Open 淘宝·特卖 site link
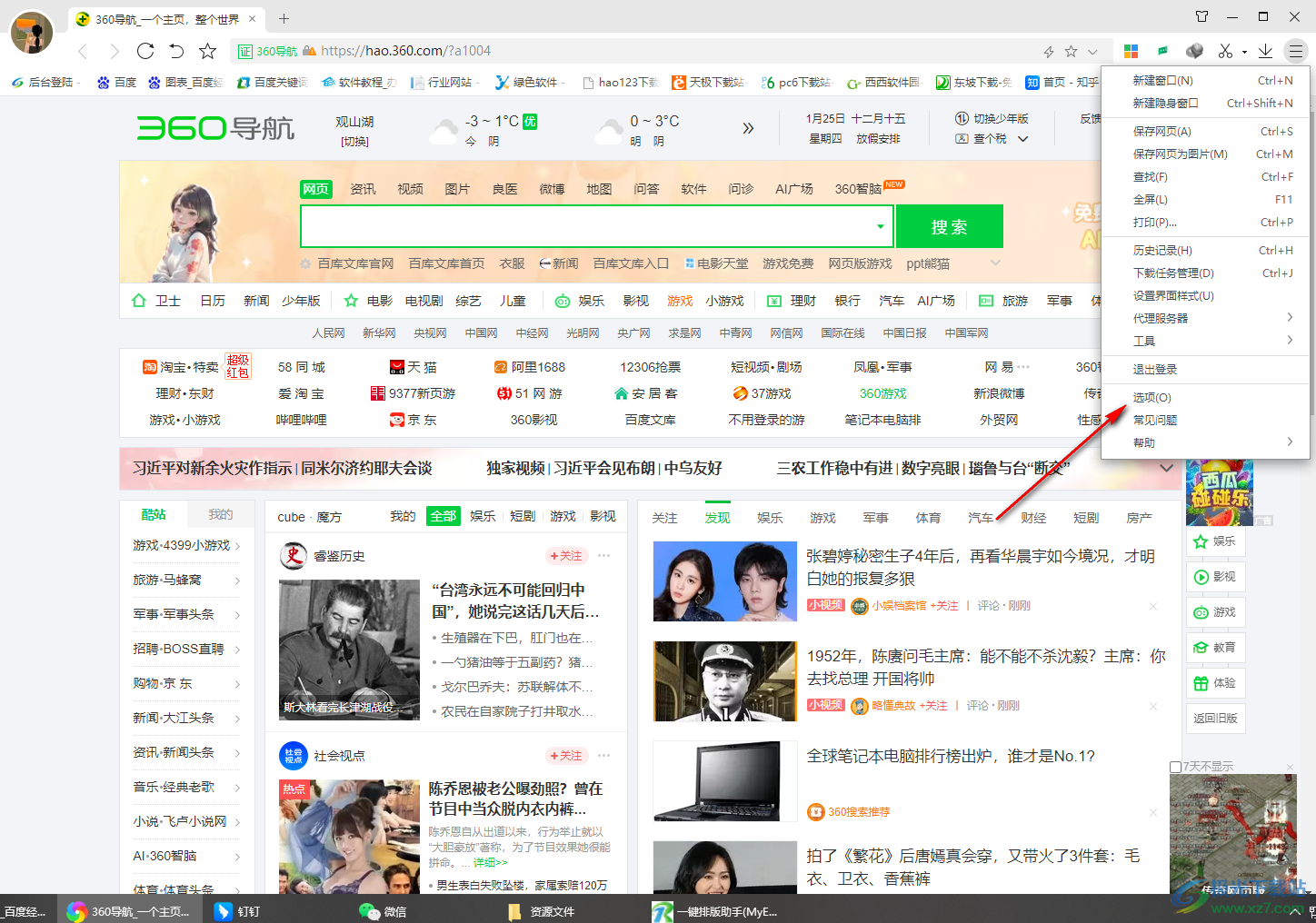This screenshot has height=923, width=1316. point(181,367)
